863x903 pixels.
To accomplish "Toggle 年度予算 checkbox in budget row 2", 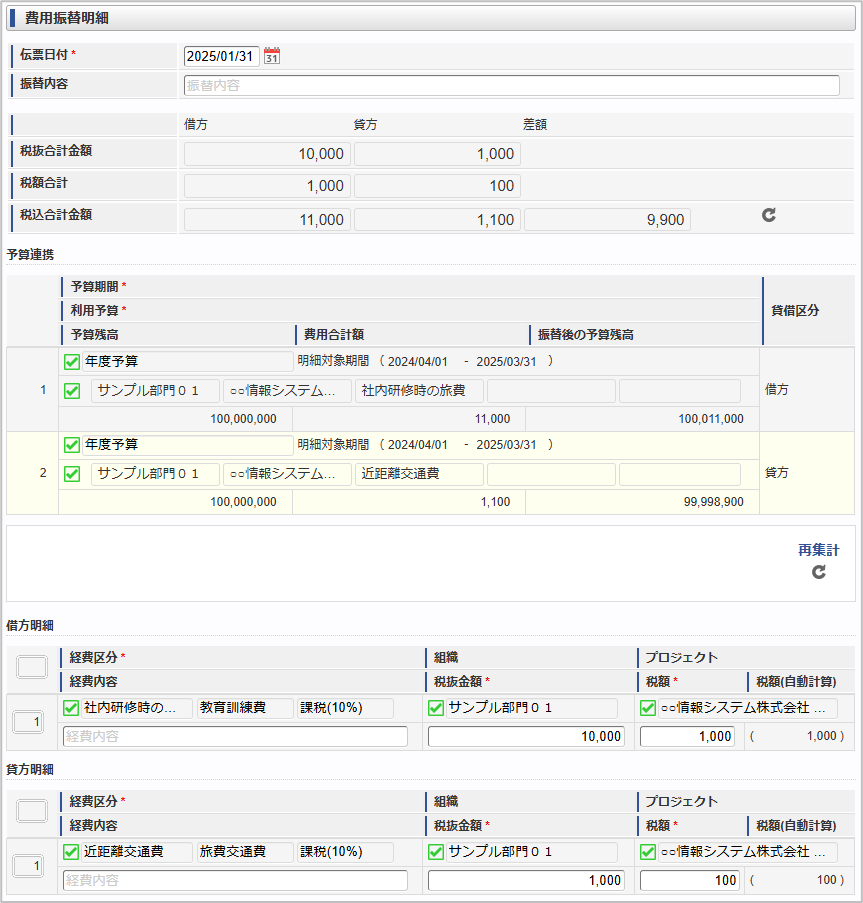I will point(72,445).
